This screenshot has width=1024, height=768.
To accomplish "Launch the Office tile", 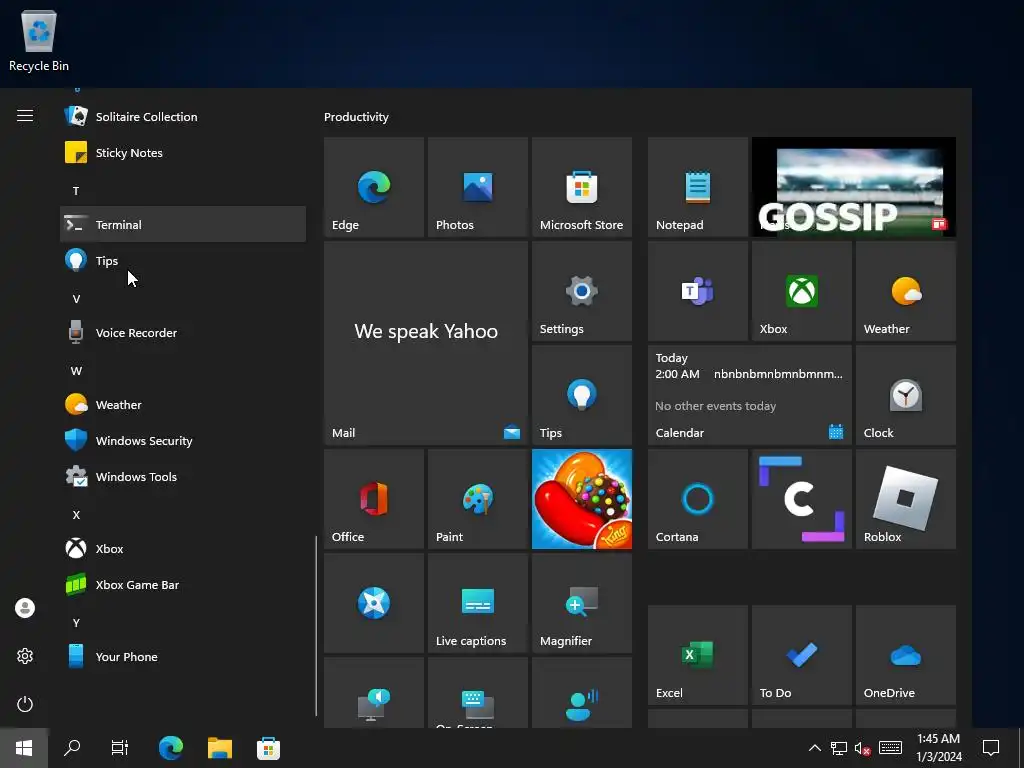I will coord(374,499).
